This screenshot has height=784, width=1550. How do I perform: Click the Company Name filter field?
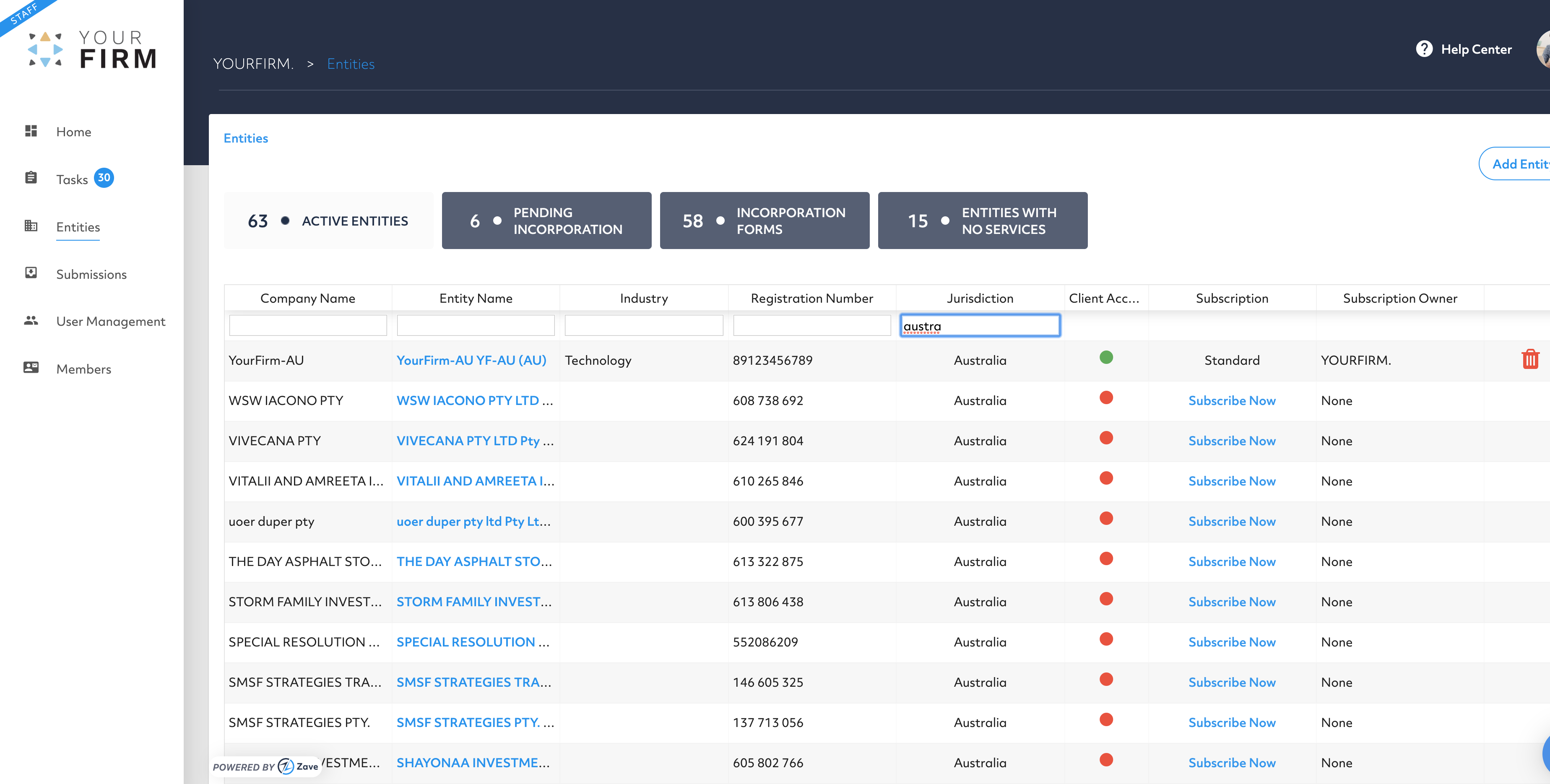coord(307,325)
